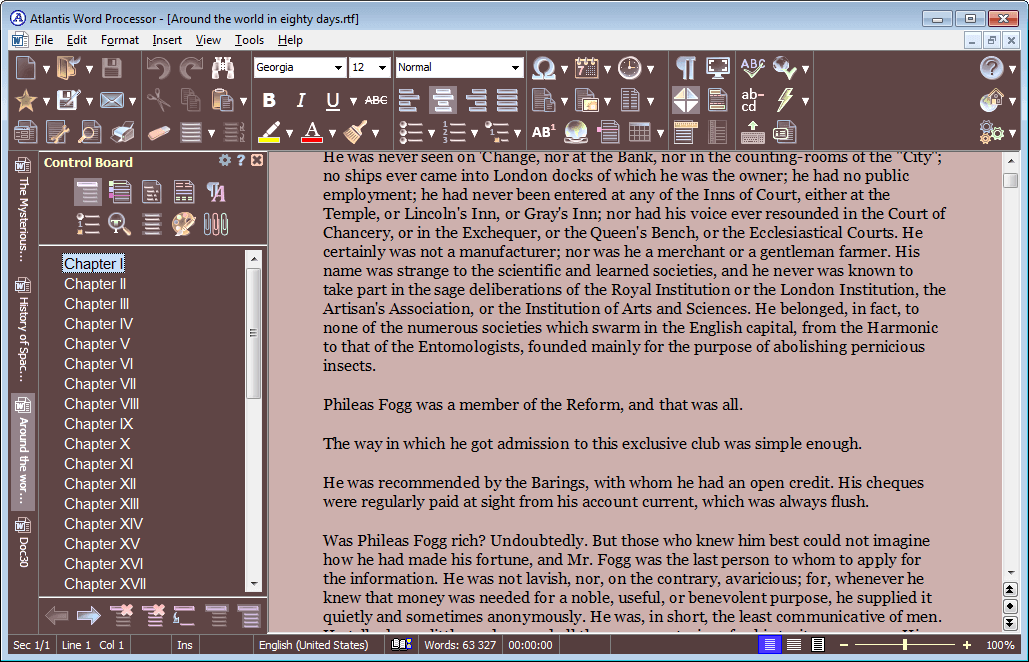Open the Tools menu
Viewport: 1029px width, 662px height.
click(x=249, y=40)
